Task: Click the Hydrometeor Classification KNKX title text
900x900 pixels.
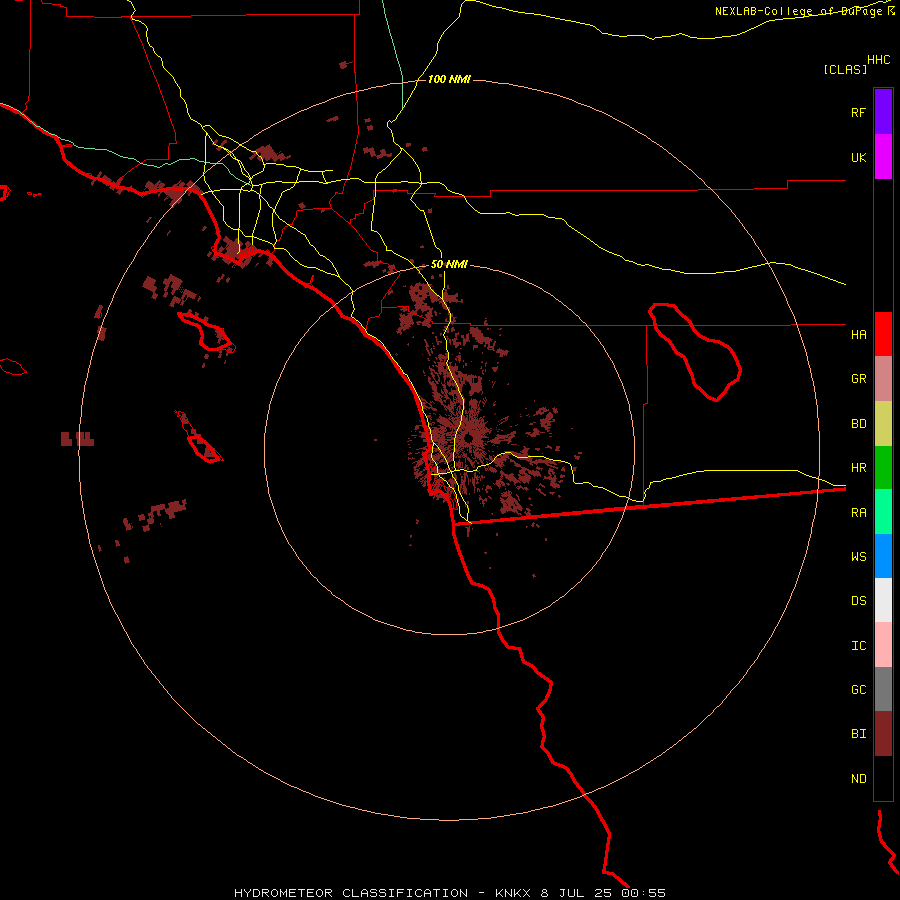Action: click(x=449, y=893)
